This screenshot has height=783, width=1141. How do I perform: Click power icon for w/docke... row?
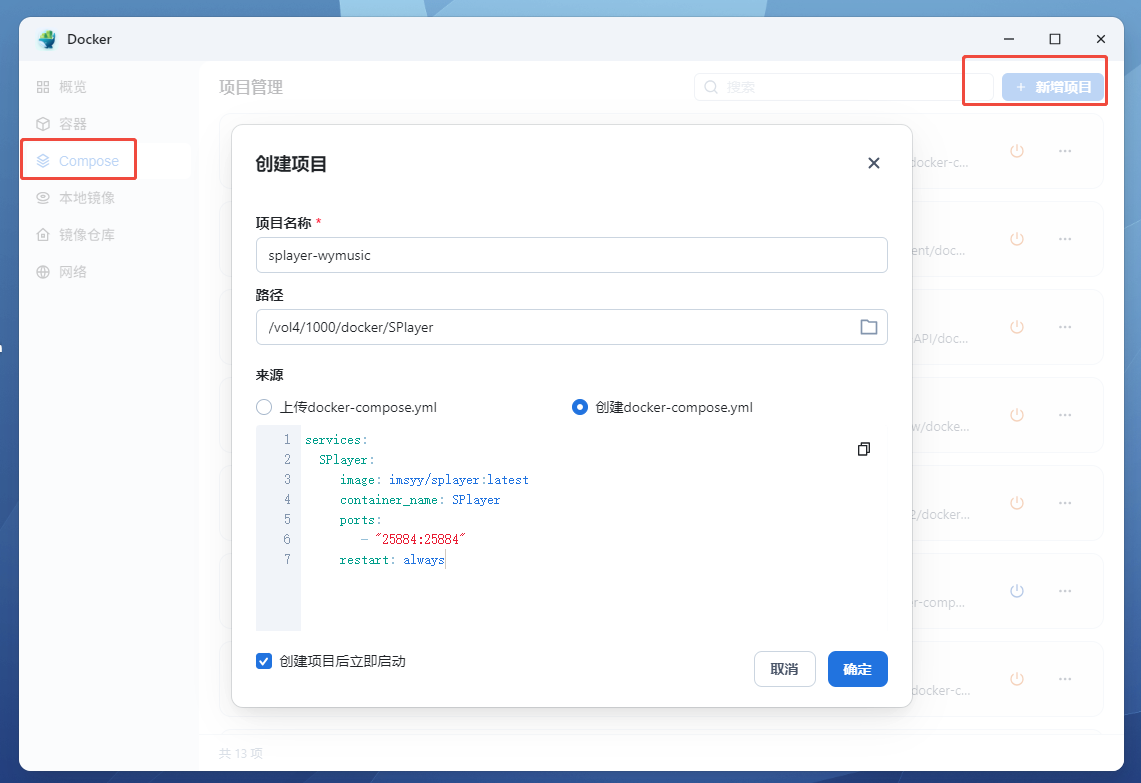coord(1017,415)
